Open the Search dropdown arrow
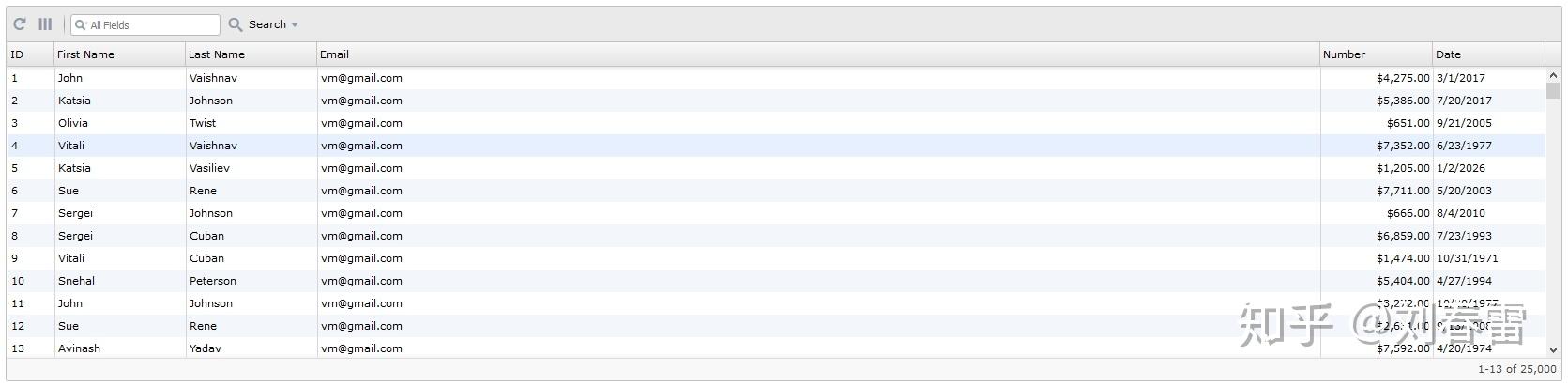The image size is (1568, 387). [295, 25]
